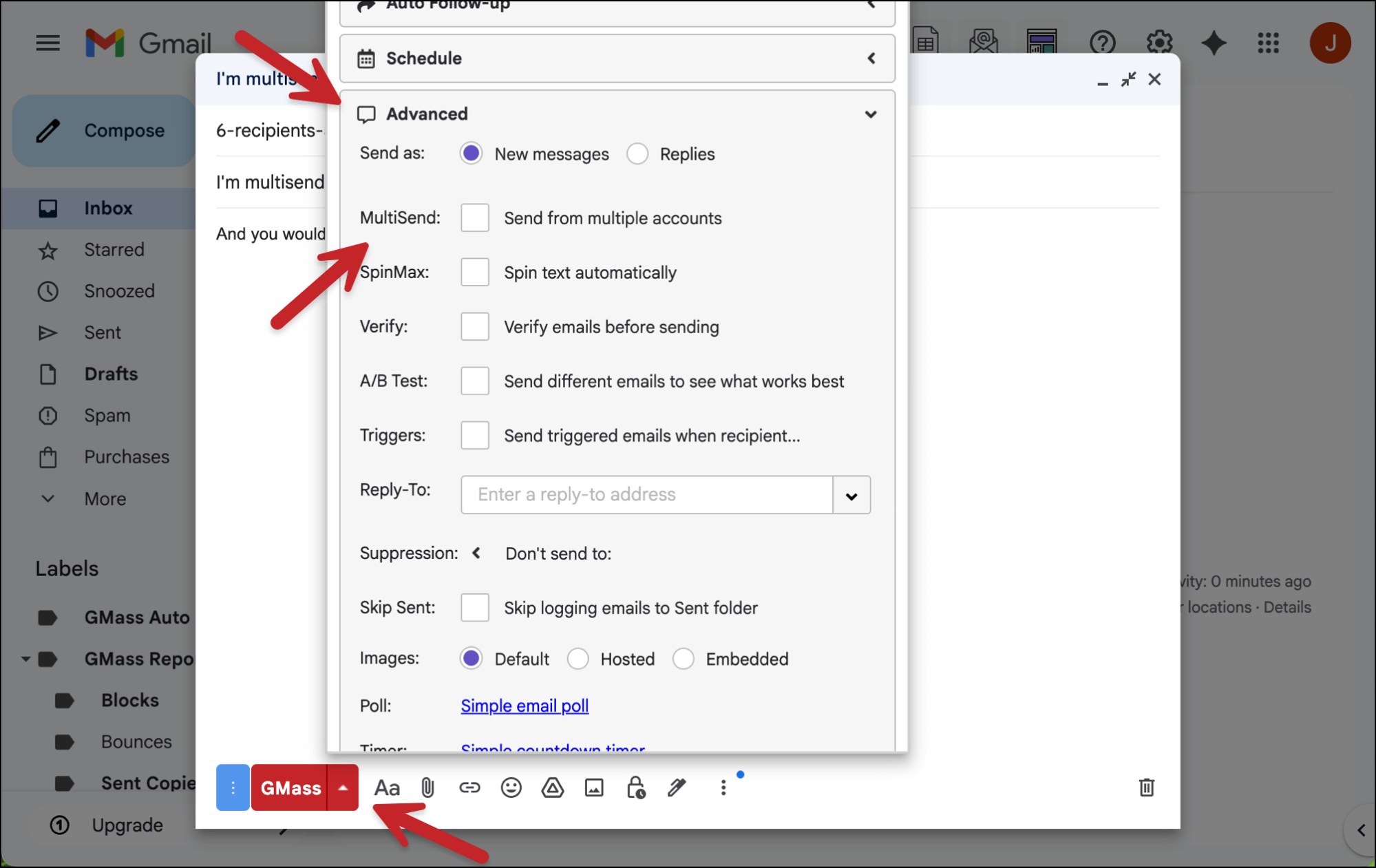Open the insert link icon

click(469, 787)
